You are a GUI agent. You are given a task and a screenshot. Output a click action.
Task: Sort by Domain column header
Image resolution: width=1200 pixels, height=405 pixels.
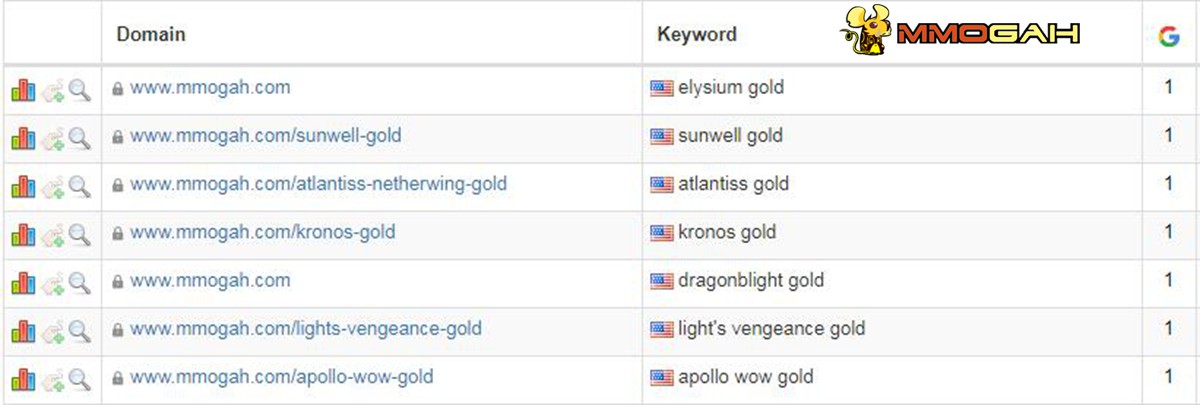click(151, 35)
